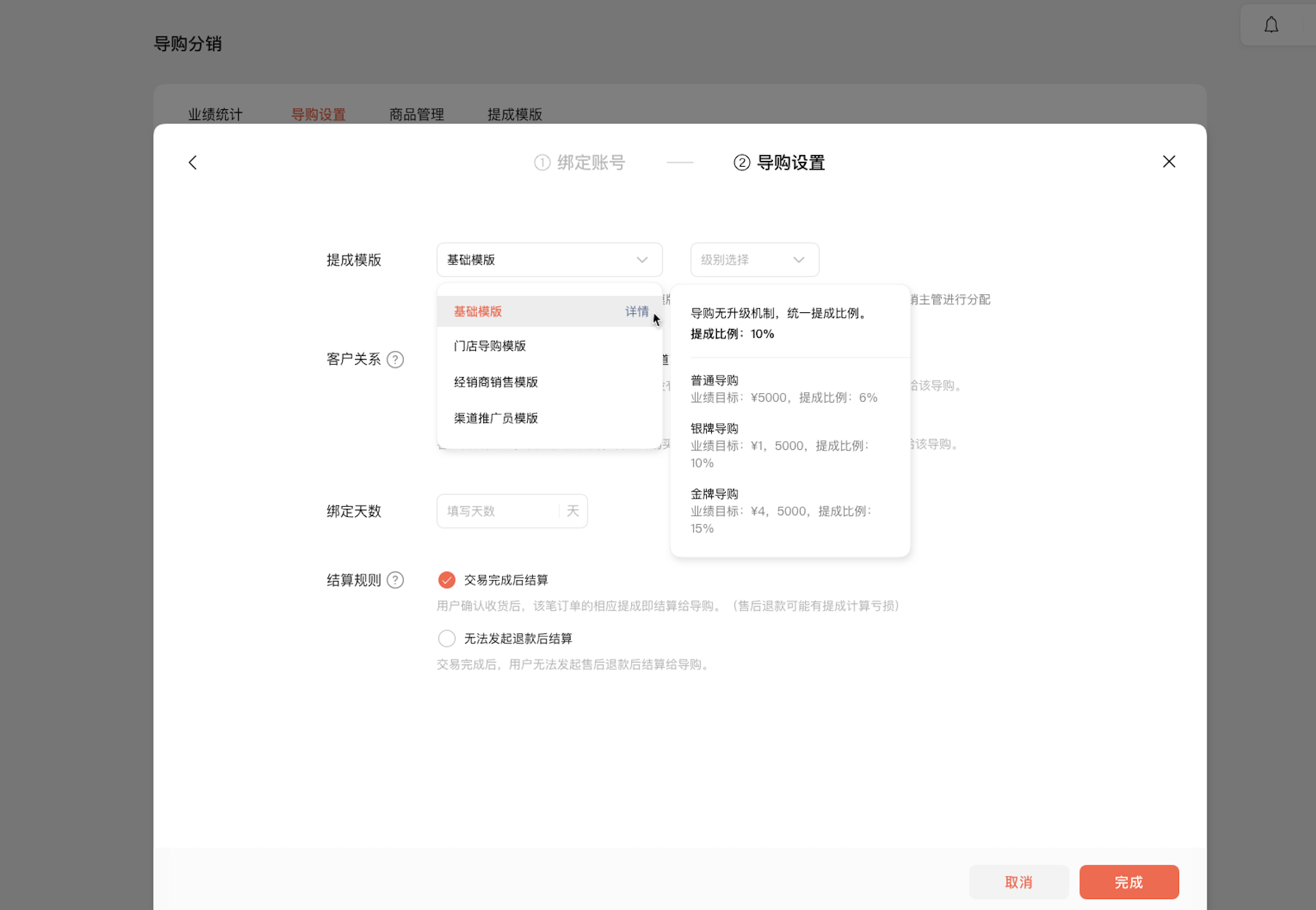Click the help icon next to 结算规则
The height and width of the screenshot is (910, 1316).
[395, 580]
